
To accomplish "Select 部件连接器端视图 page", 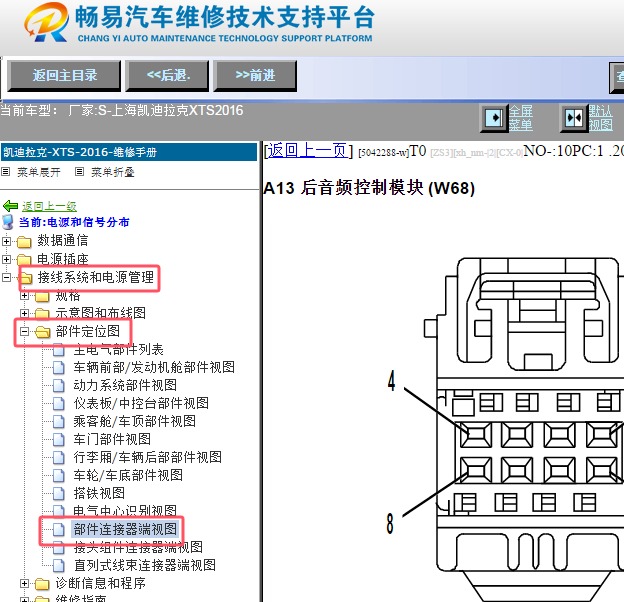I will (125, 529).
